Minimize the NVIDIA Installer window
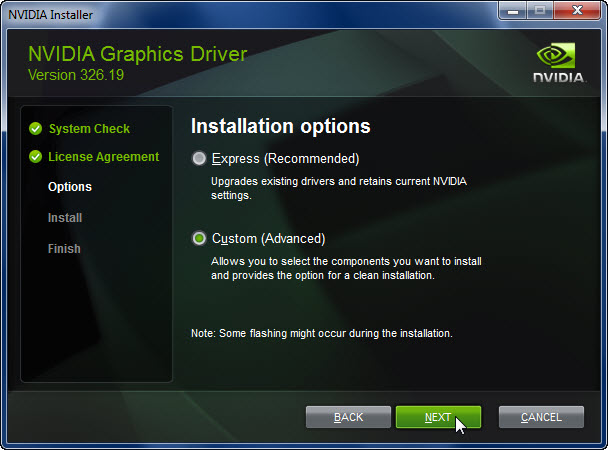Screen dimensions: 608x450 click(x=513, y=10)
